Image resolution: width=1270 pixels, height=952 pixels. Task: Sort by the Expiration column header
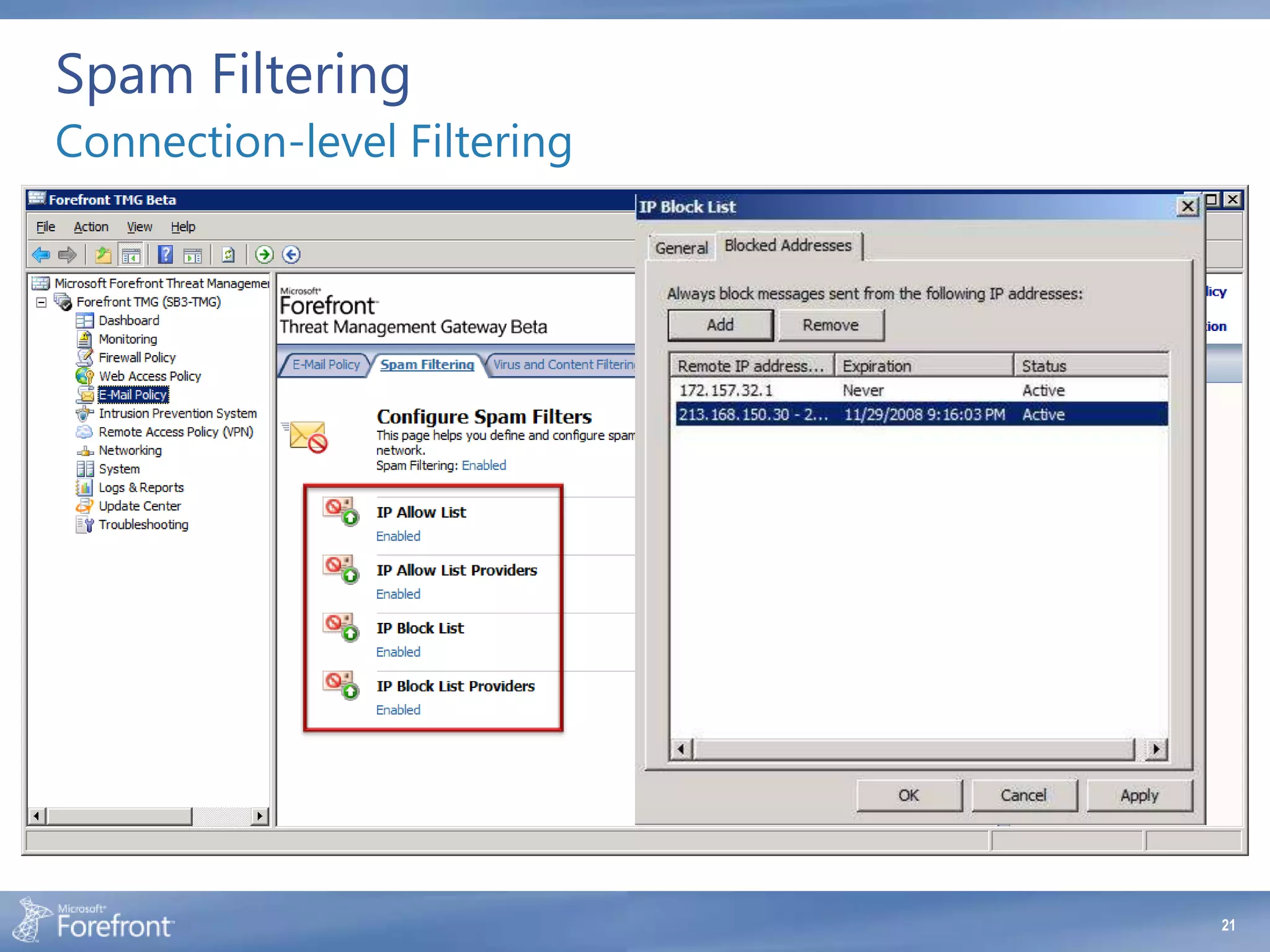click(x=923, y=366)
